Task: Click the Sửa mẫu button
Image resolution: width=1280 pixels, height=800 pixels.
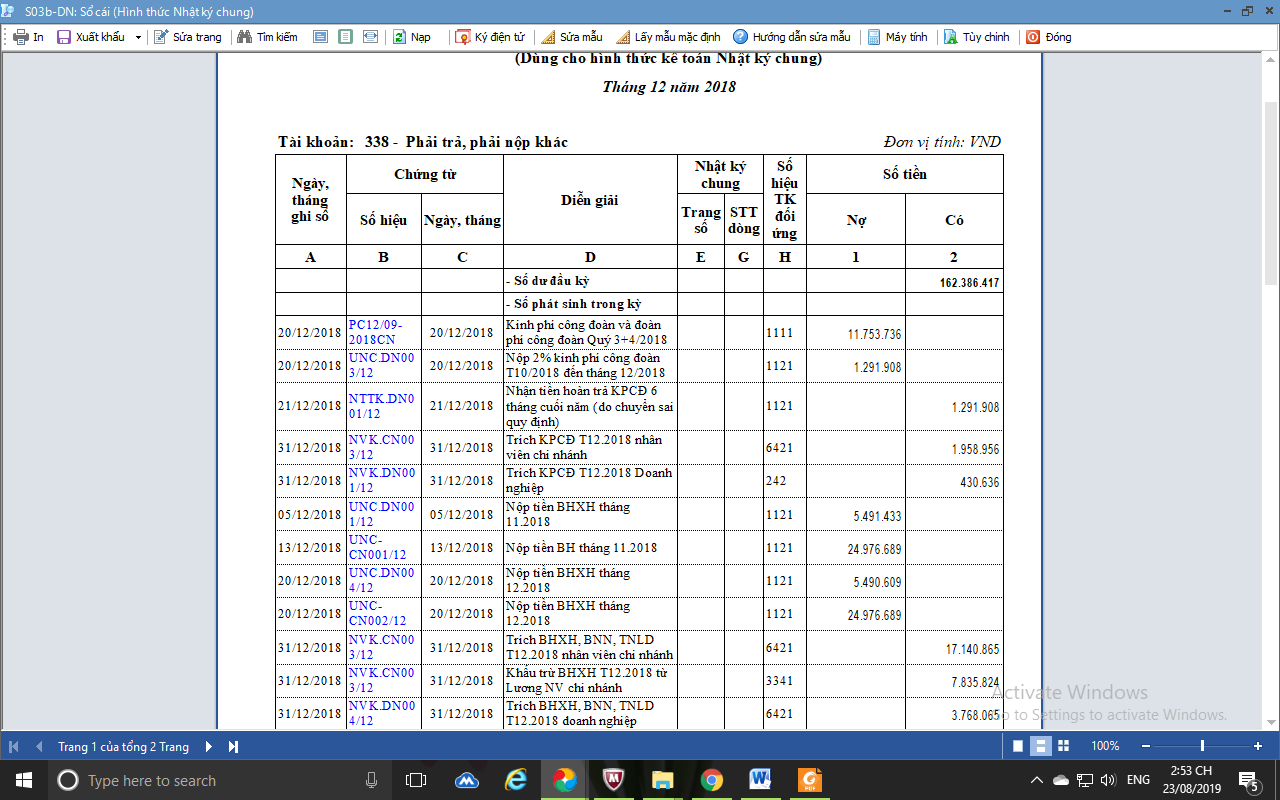Action: 572,37
